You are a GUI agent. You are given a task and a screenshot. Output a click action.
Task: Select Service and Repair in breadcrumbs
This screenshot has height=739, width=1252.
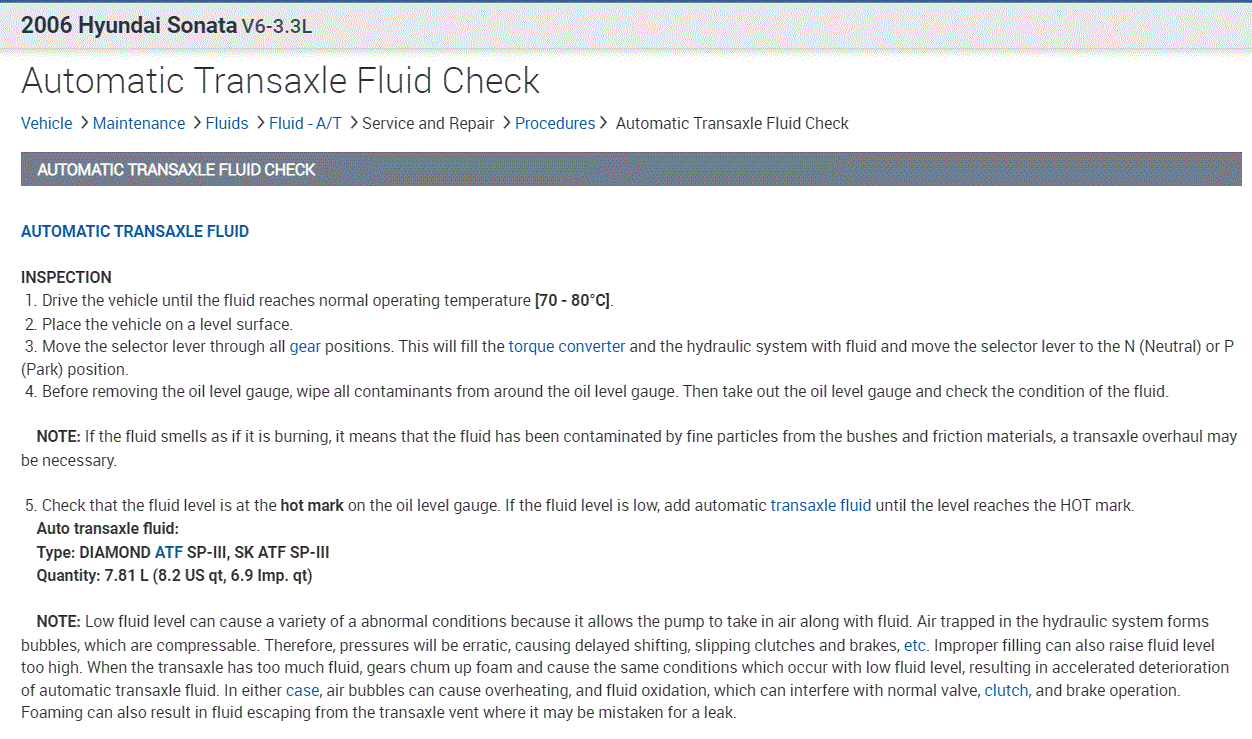coord(428,123)
